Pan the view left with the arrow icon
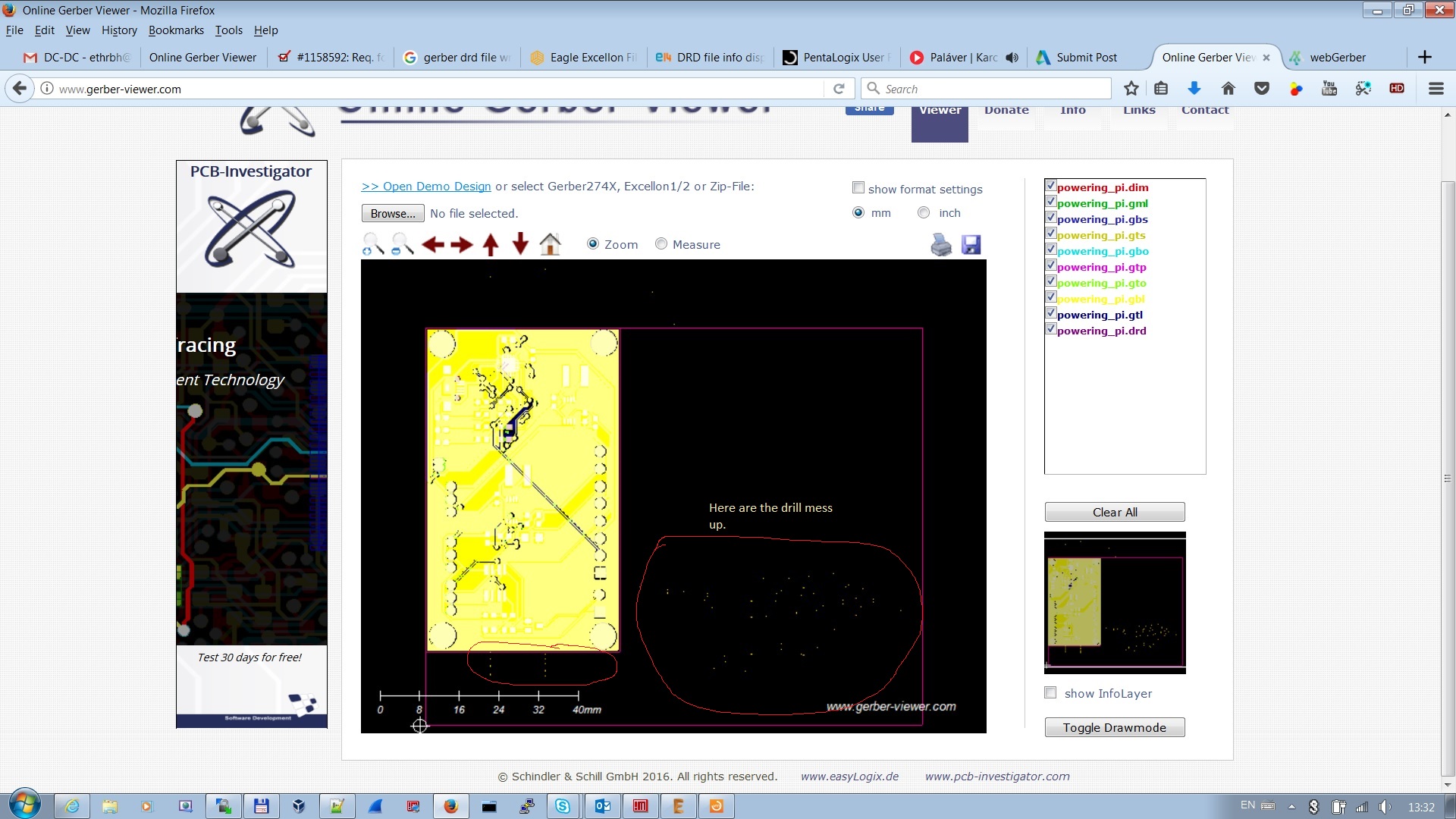 pyautogui.click(x=432, y=244)
